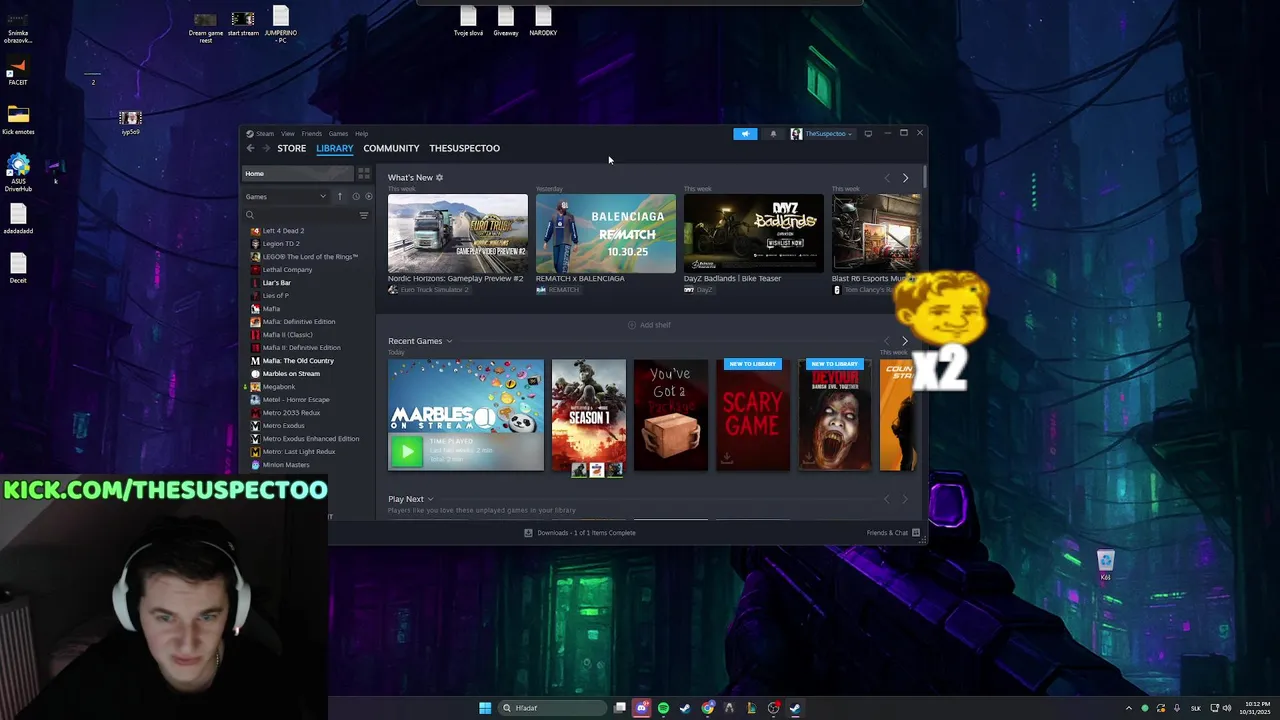Screen dimensions: 1280x720
Task: Open DEVOUR card in Recent Games
Action: 835,415
